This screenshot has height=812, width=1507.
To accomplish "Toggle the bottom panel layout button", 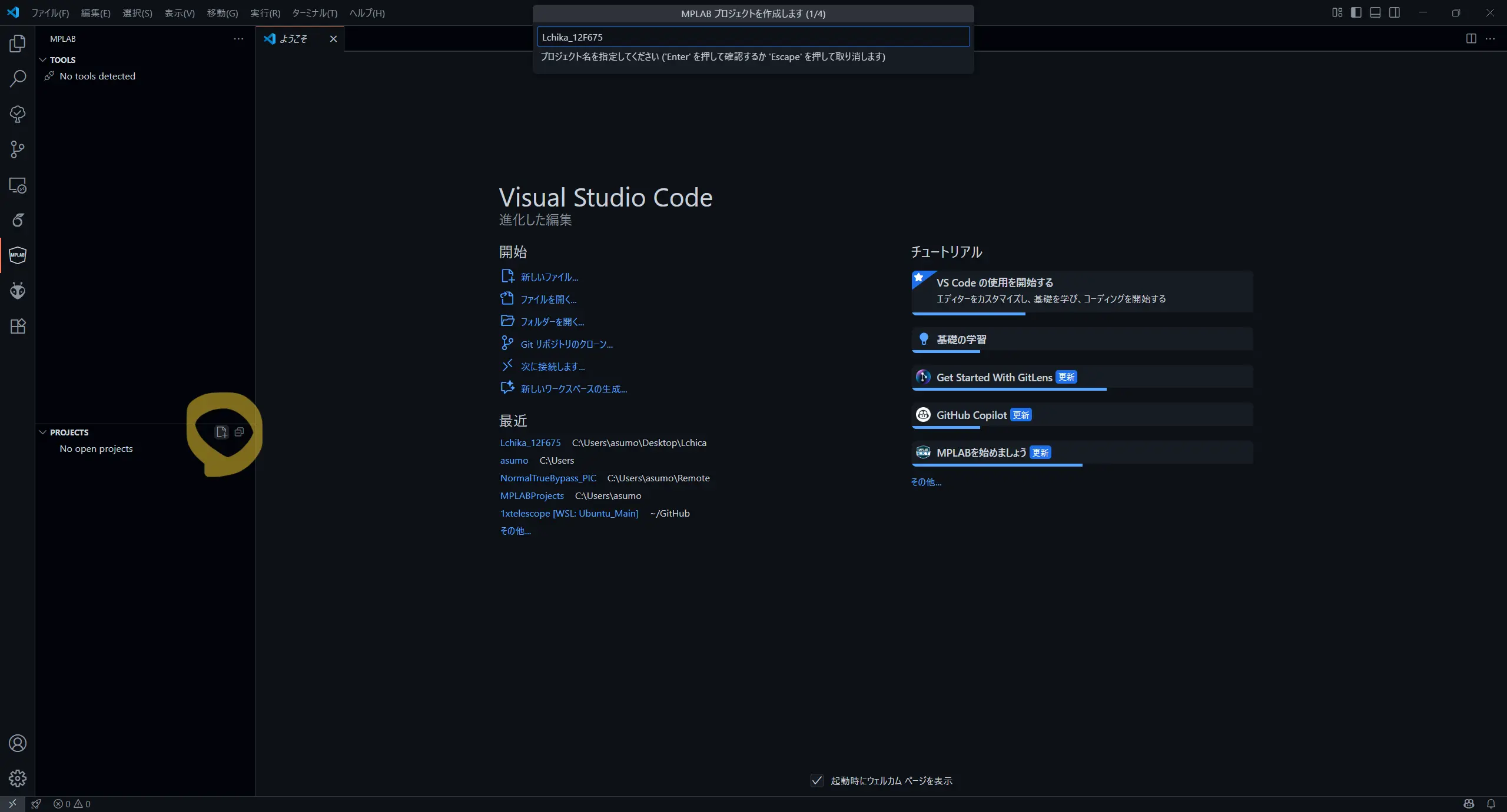I will (x=1375, y=12).
